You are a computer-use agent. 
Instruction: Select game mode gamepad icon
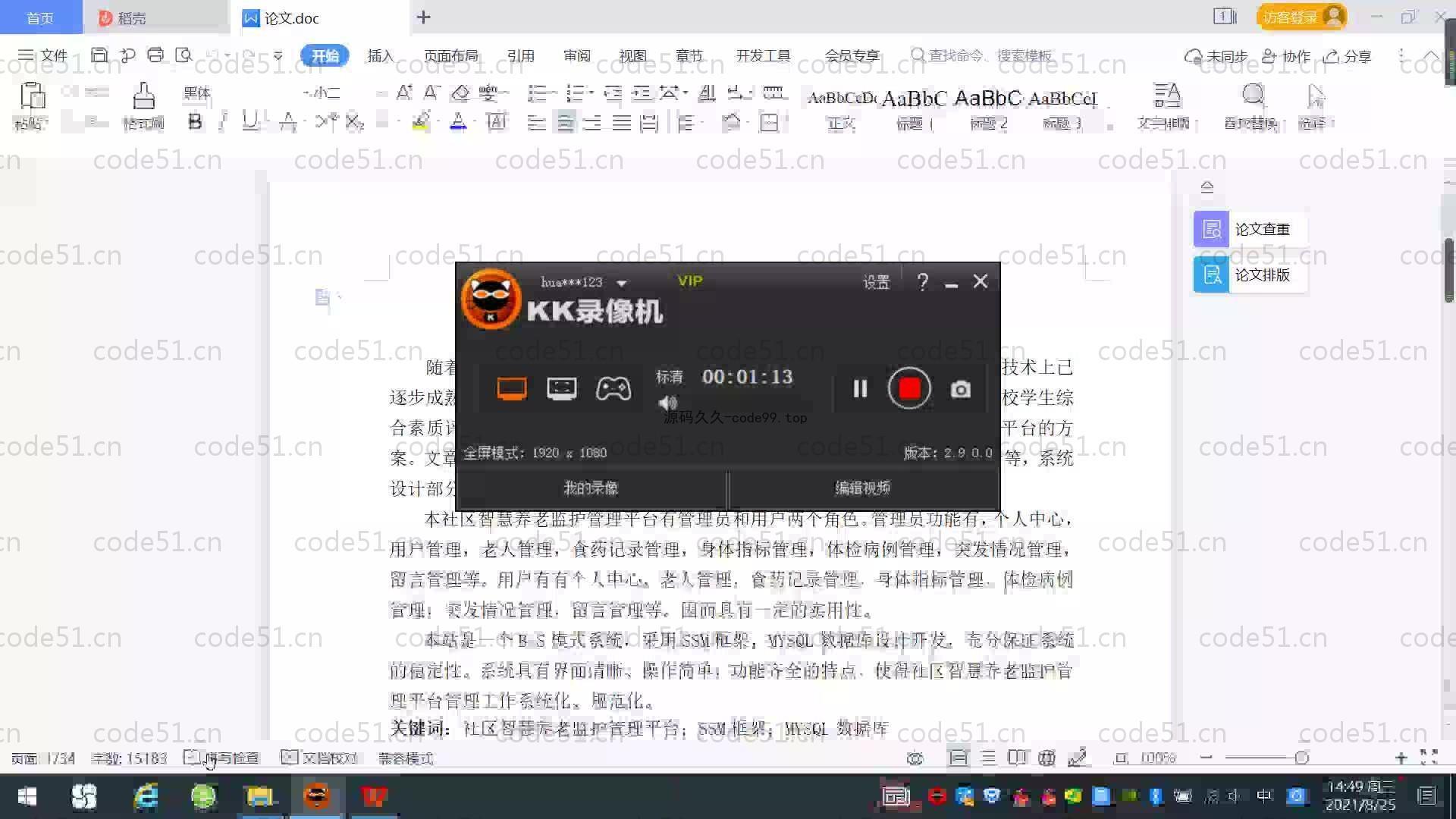tap(613, 388)
